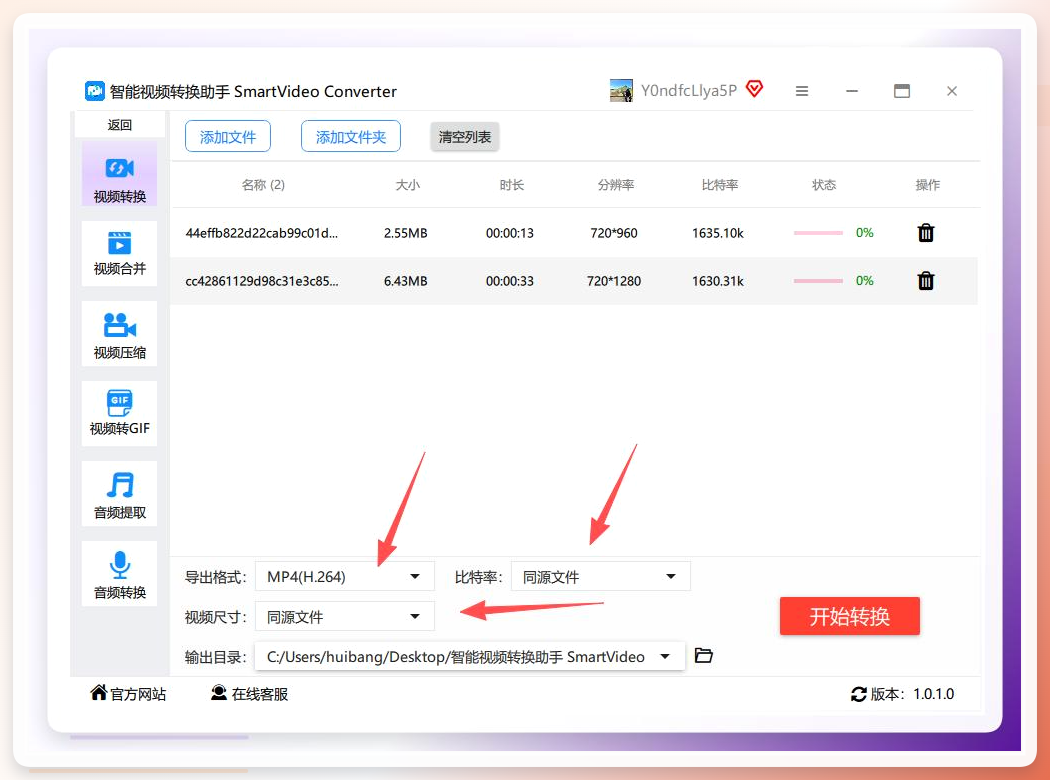
Task: Click the 大小 column header
Action: [x=407, y=185]
